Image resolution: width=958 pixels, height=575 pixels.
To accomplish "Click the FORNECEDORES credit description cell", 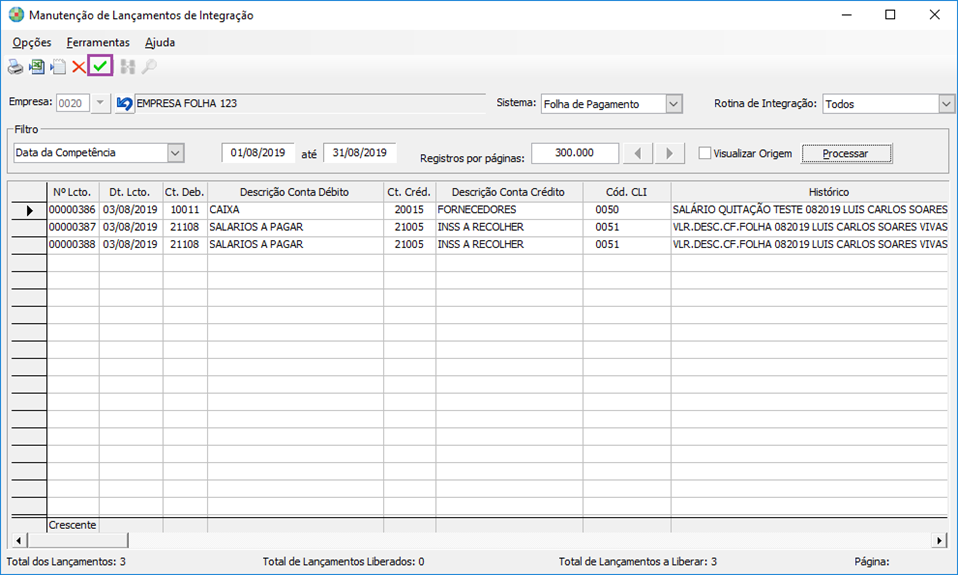I will (x=509, y=210).
